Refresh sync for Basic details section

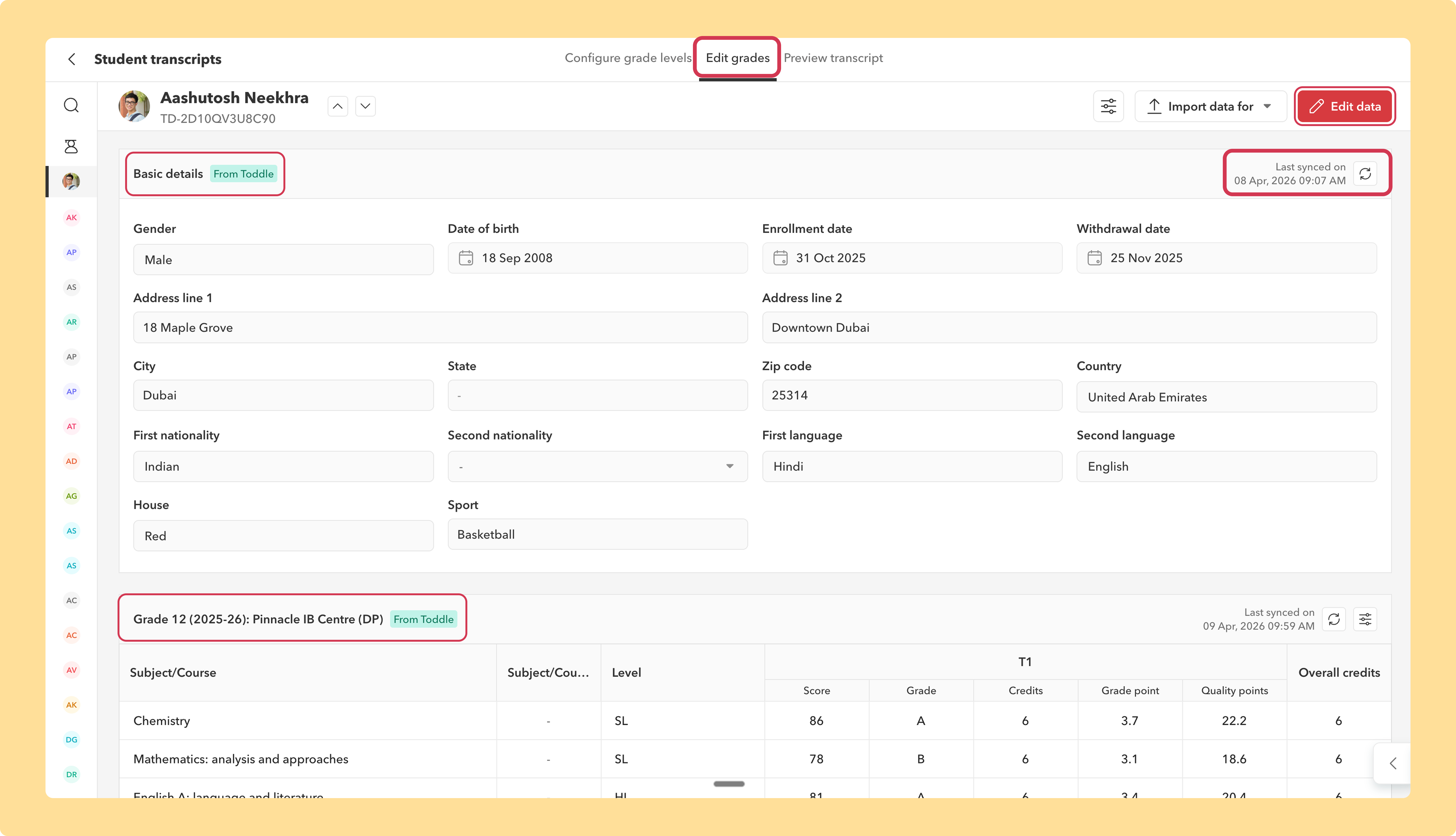pos(1365,173)
